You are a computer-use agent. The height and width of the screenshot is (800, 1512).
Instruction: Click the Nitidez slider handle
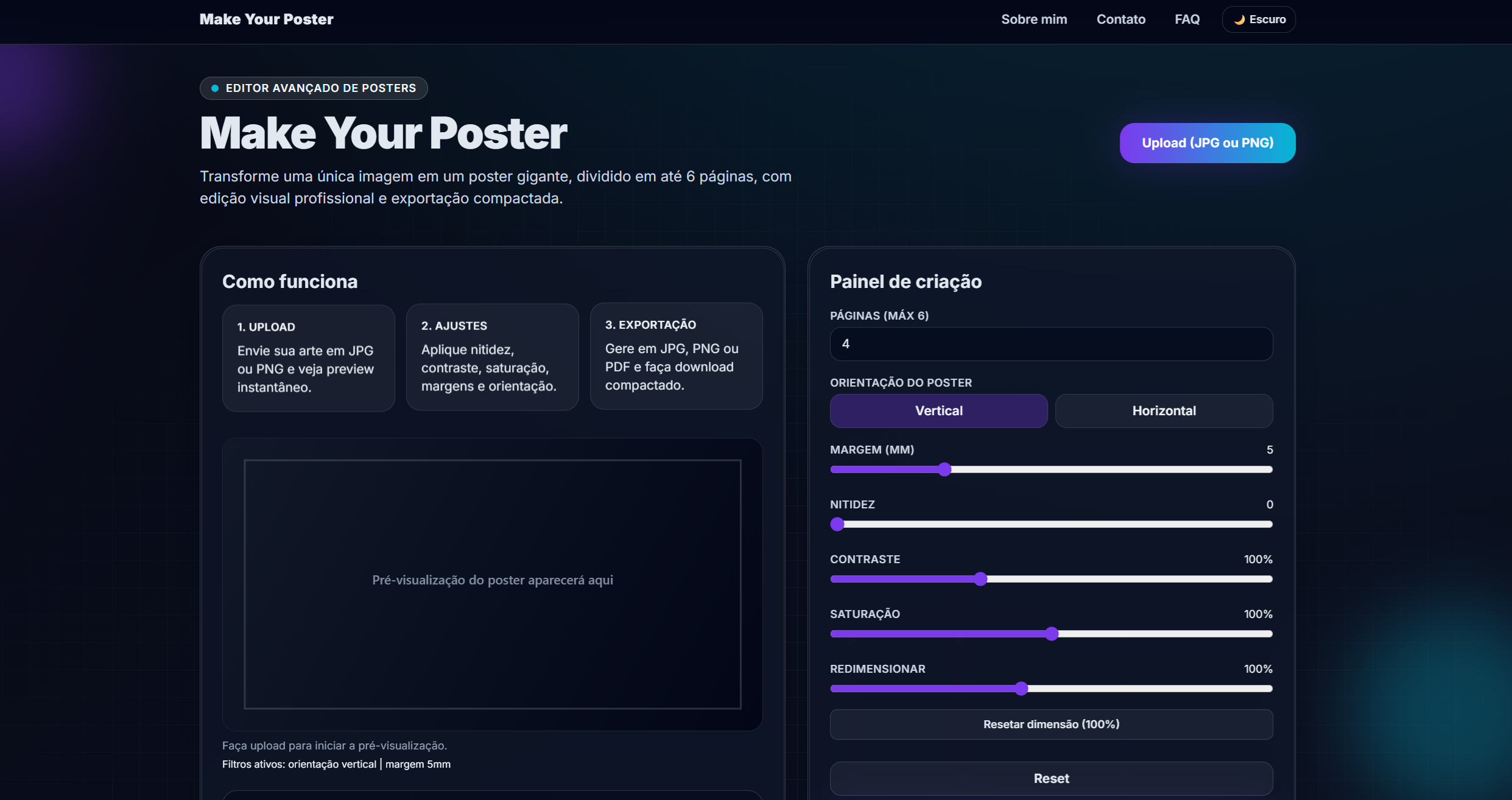coord(837,524)
